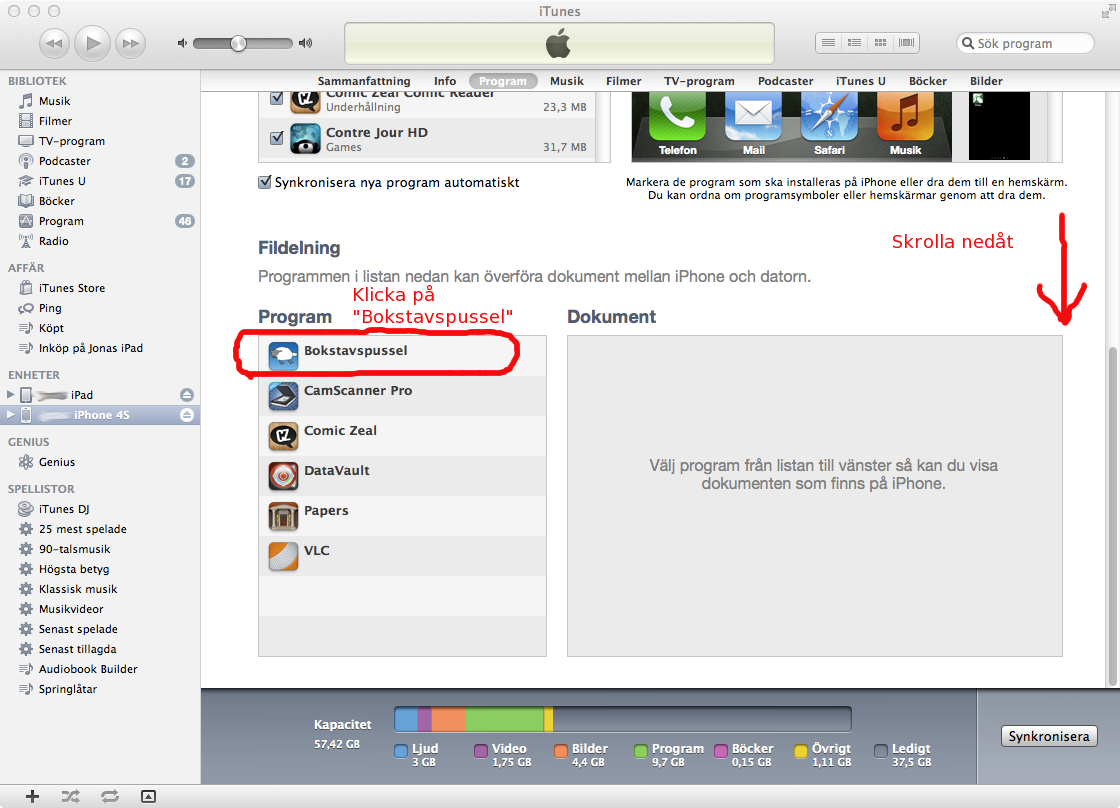Open Genius in the sidebar

point(100,462)
